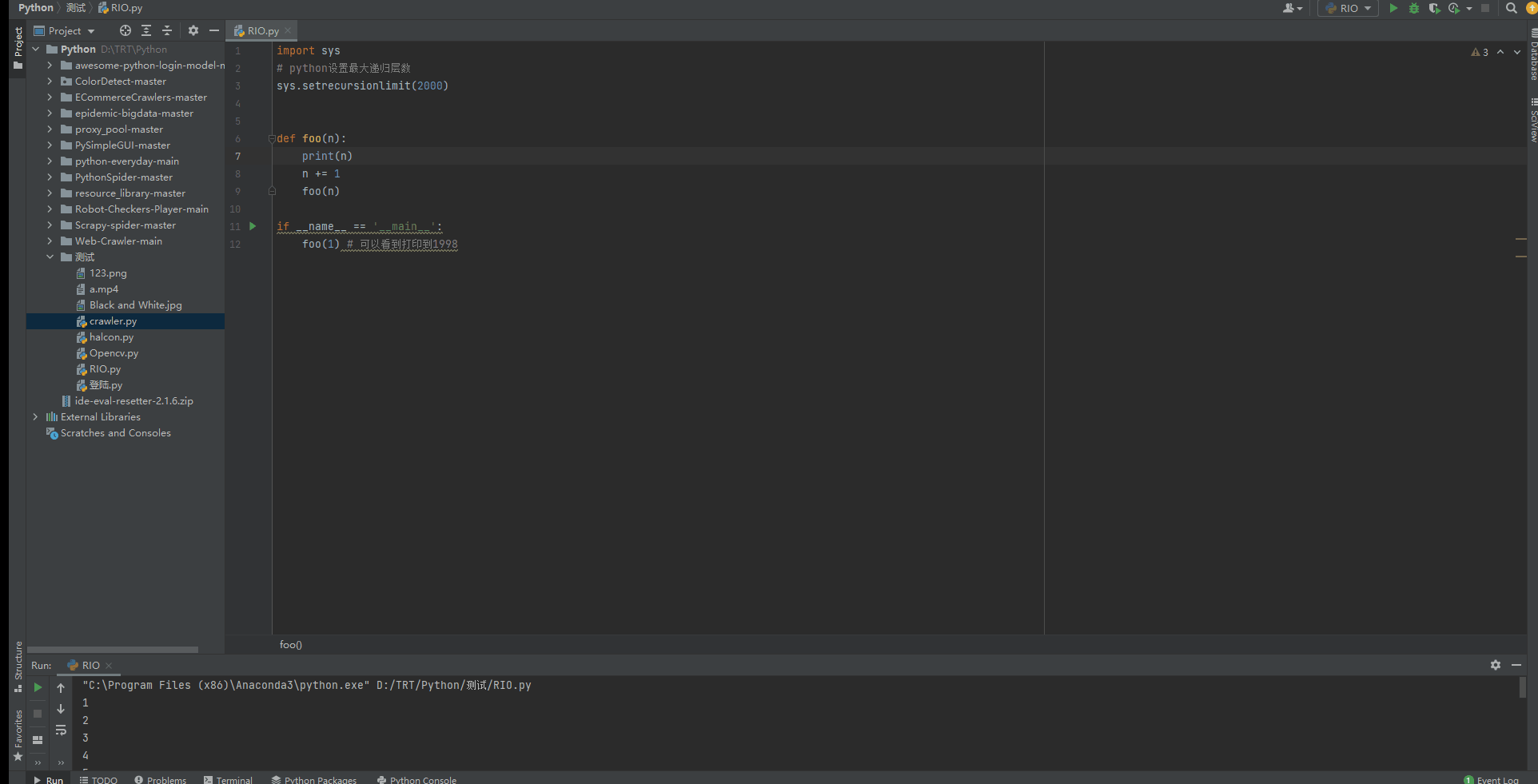This screenshot has height=784, width=1538.
Task: Run RIO with coverage shield icon
Action: 1434,8
